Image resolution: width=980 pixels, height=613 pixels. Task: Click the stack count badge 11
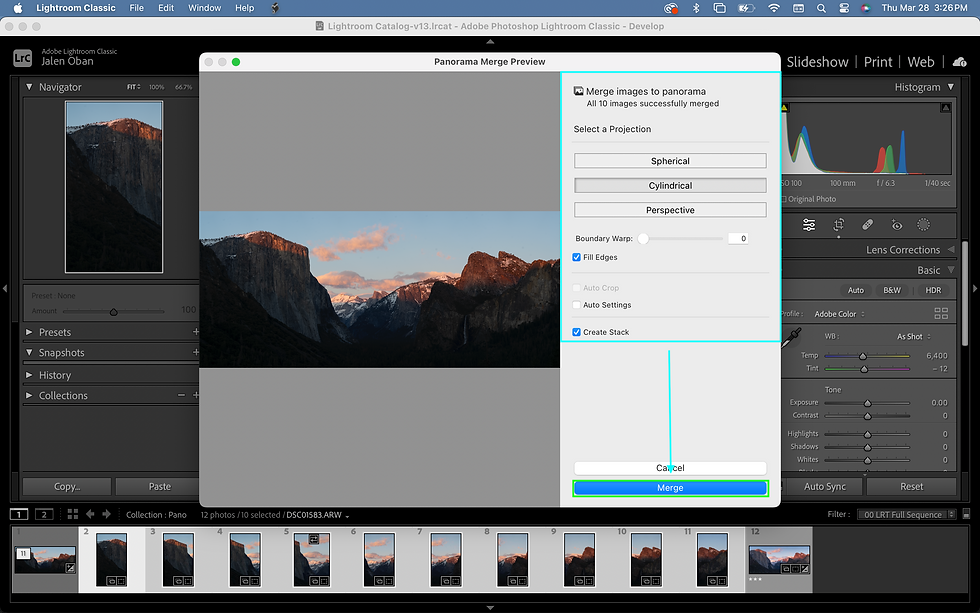tap(23, 553)
